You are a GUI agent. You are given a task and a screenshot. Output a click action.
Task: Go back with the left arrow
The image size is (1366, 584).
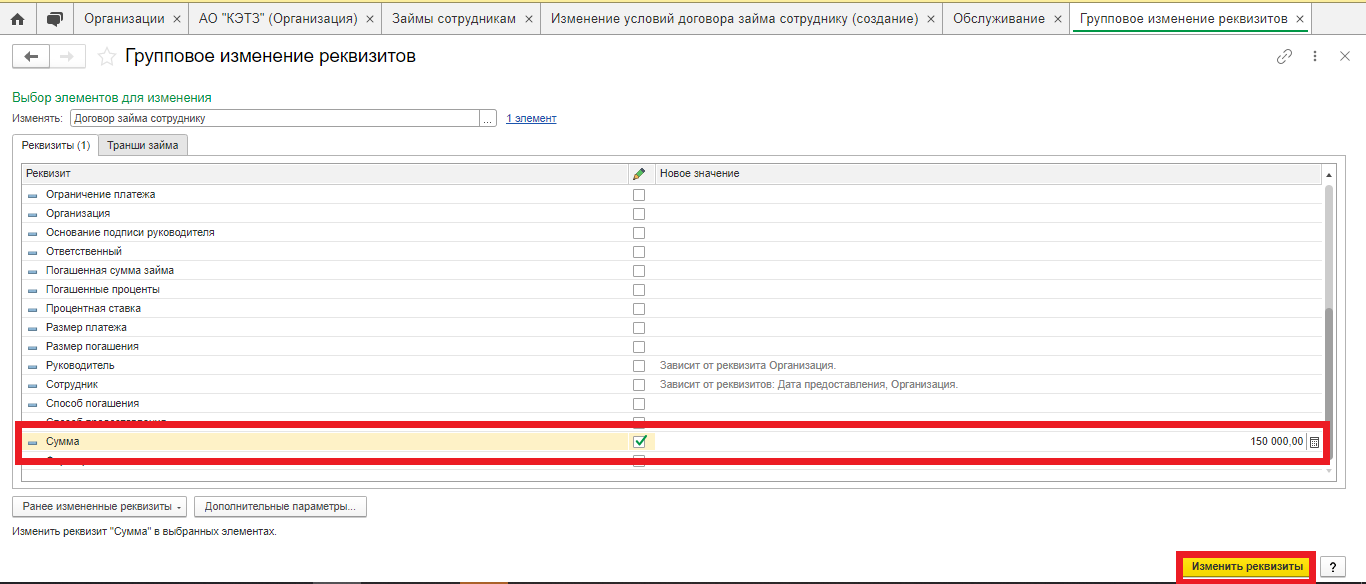pyautogui.click(x=29, y=57)
